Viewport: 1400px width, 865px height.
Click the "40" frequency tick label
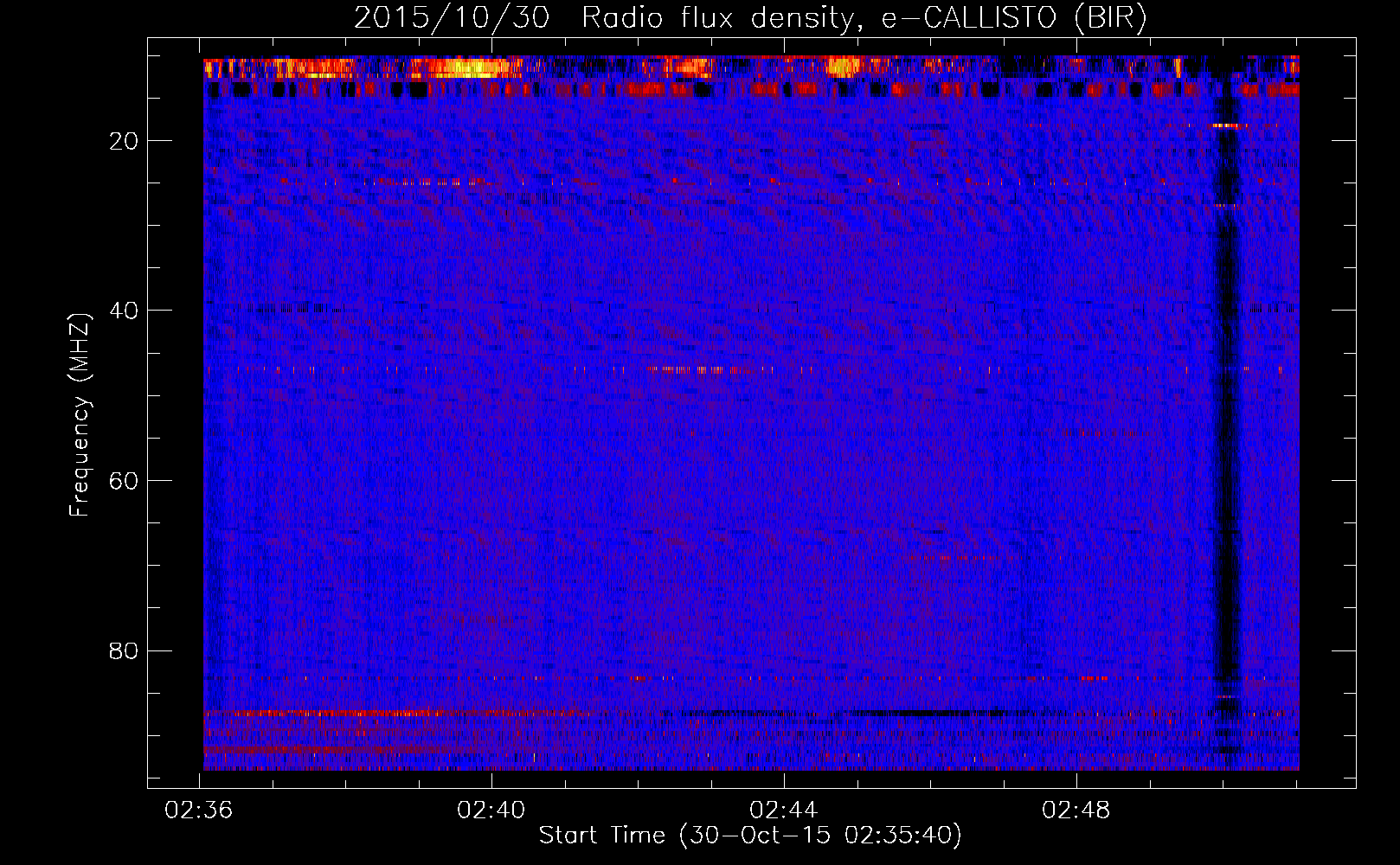coord(125,310)
